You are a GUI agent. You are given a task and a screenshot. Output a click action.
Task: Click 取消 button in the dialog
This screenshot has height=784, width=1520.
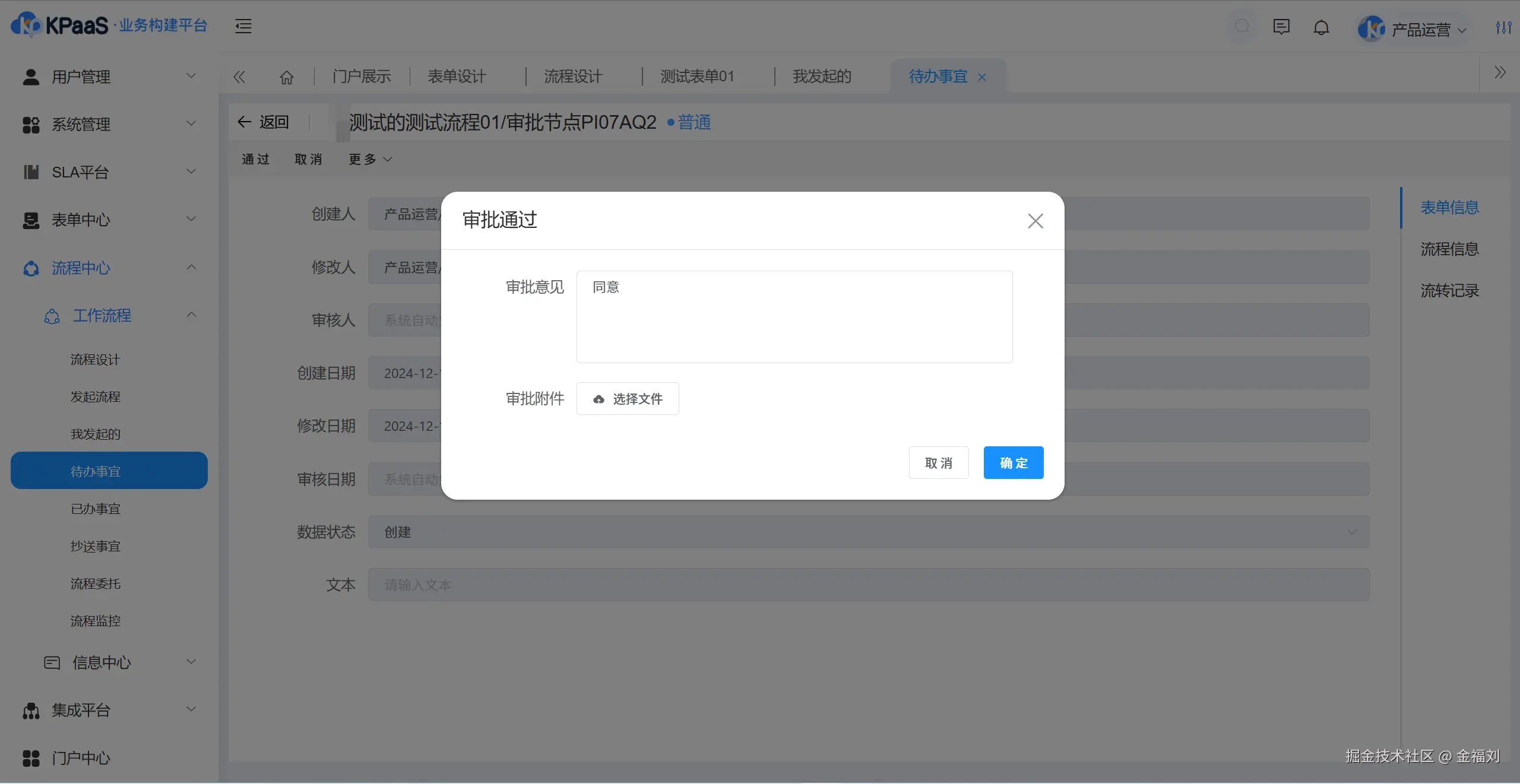click(x=938, y=462)
